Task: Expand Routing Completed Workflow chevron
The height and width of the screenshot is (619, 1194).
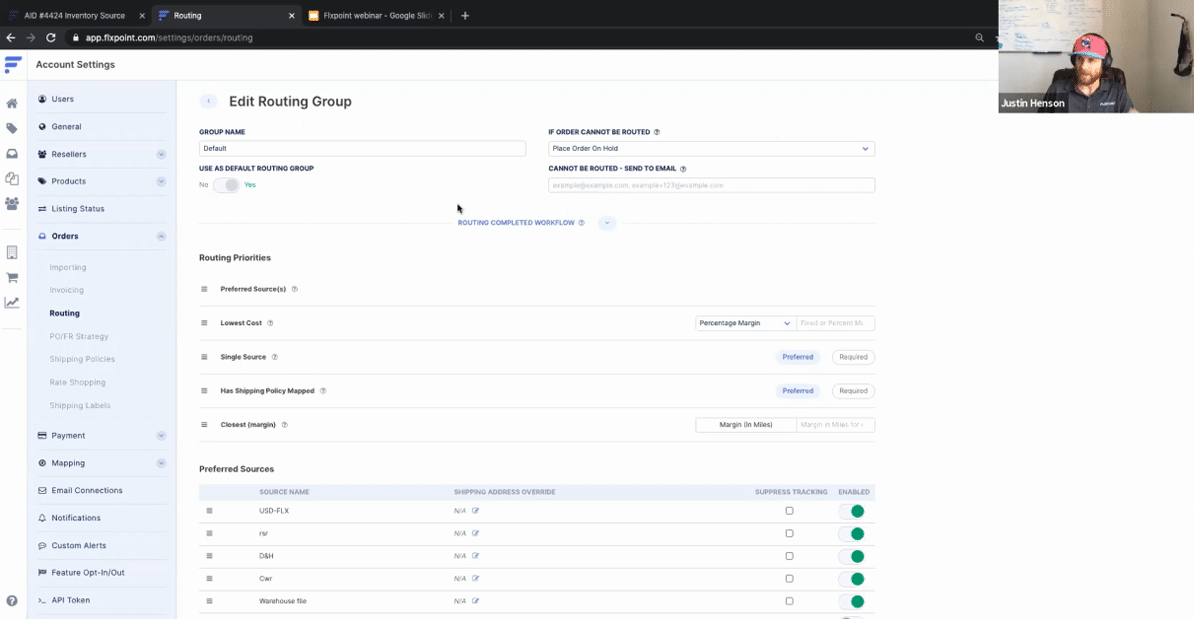Action: click(607, 223)
